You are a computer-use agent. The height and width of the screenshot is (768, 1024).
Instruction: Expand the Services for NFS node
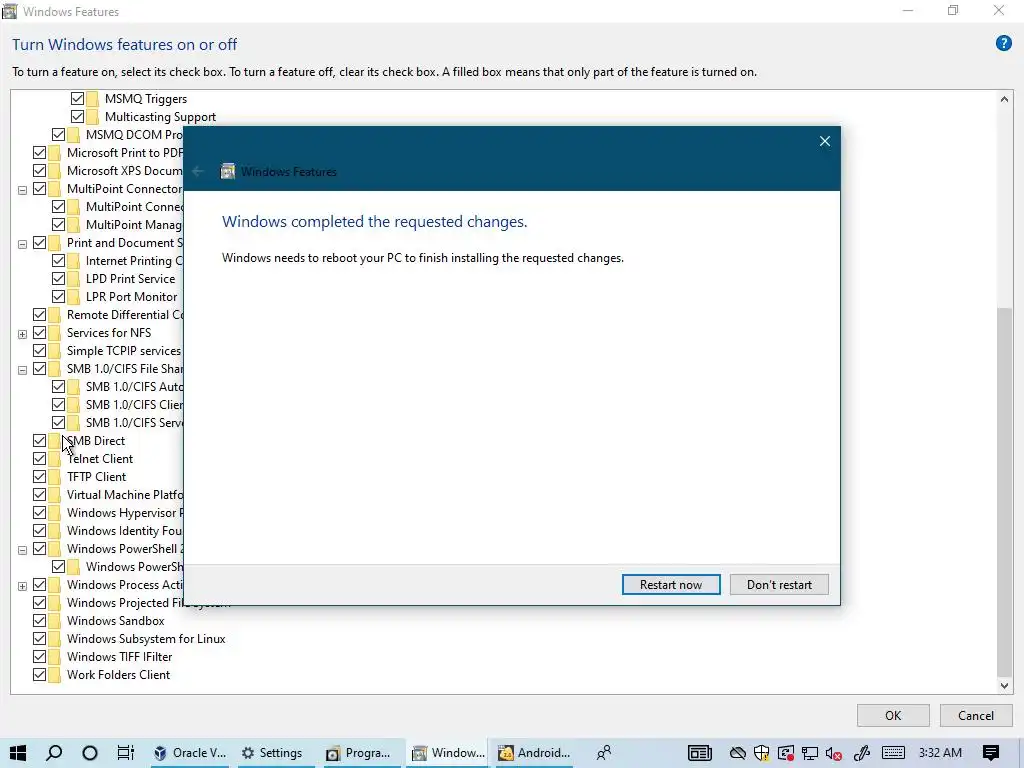22,334
